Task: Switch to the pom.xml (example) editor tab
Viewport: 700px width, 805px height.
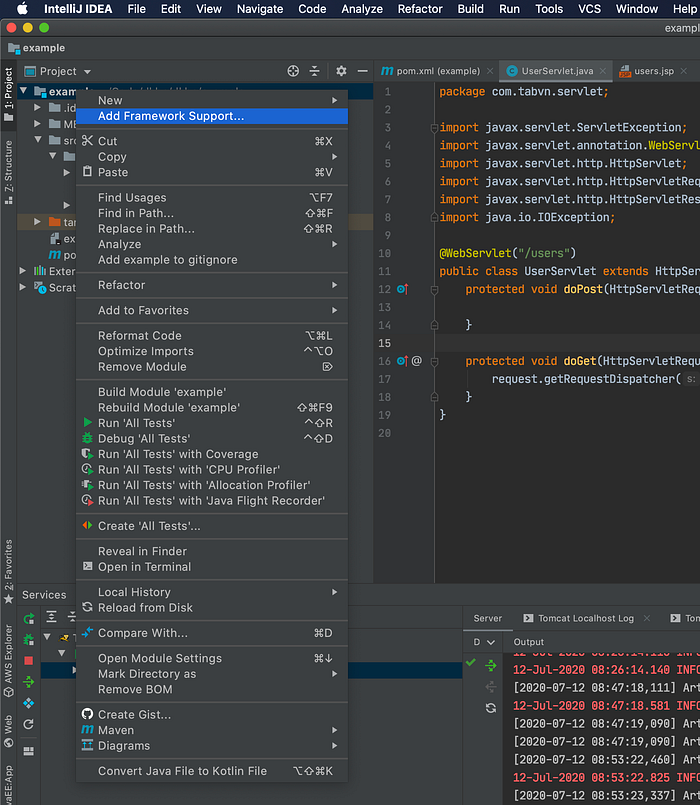Action: (x=432, y=71)
